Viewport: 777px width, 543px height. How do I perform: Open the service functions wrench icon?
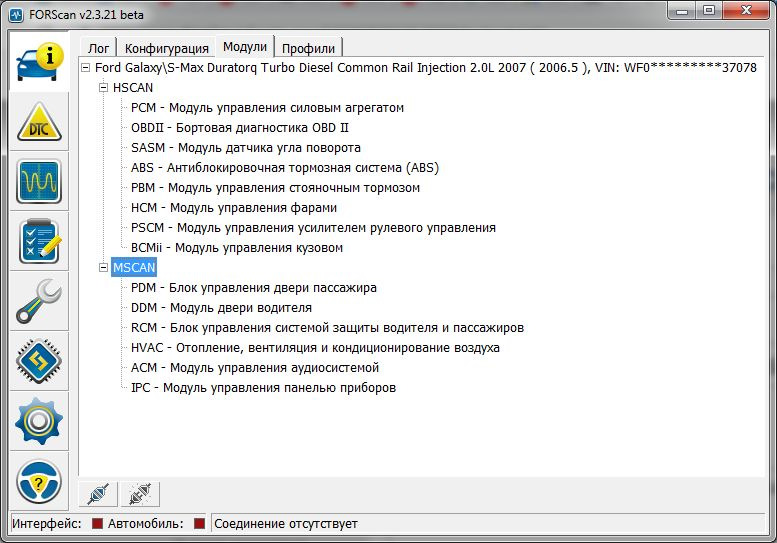pos(39,301)
